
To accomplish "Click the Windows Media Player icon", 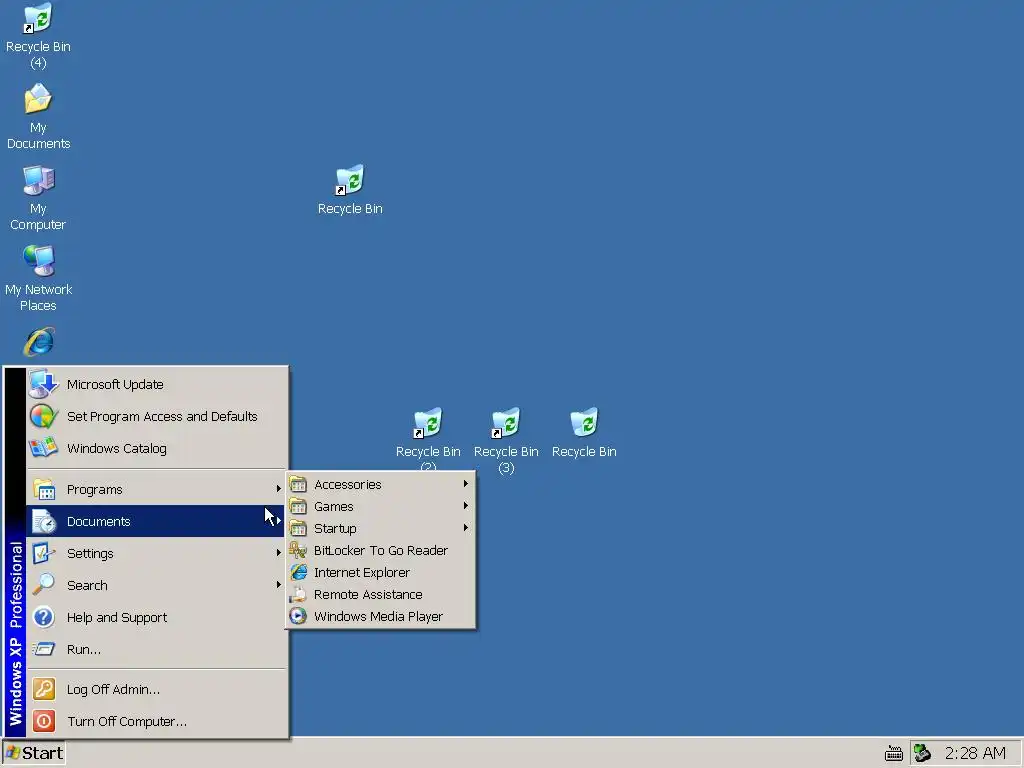I will (x=298, y=616).
